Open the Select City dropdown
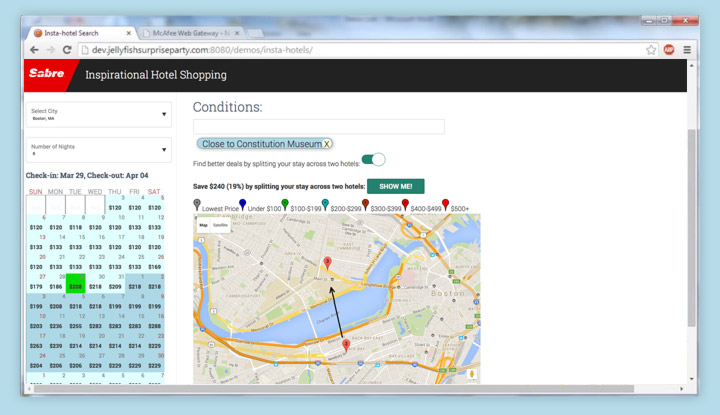The height and width of the screenshot is (415, 720). [x=98, y=114]
